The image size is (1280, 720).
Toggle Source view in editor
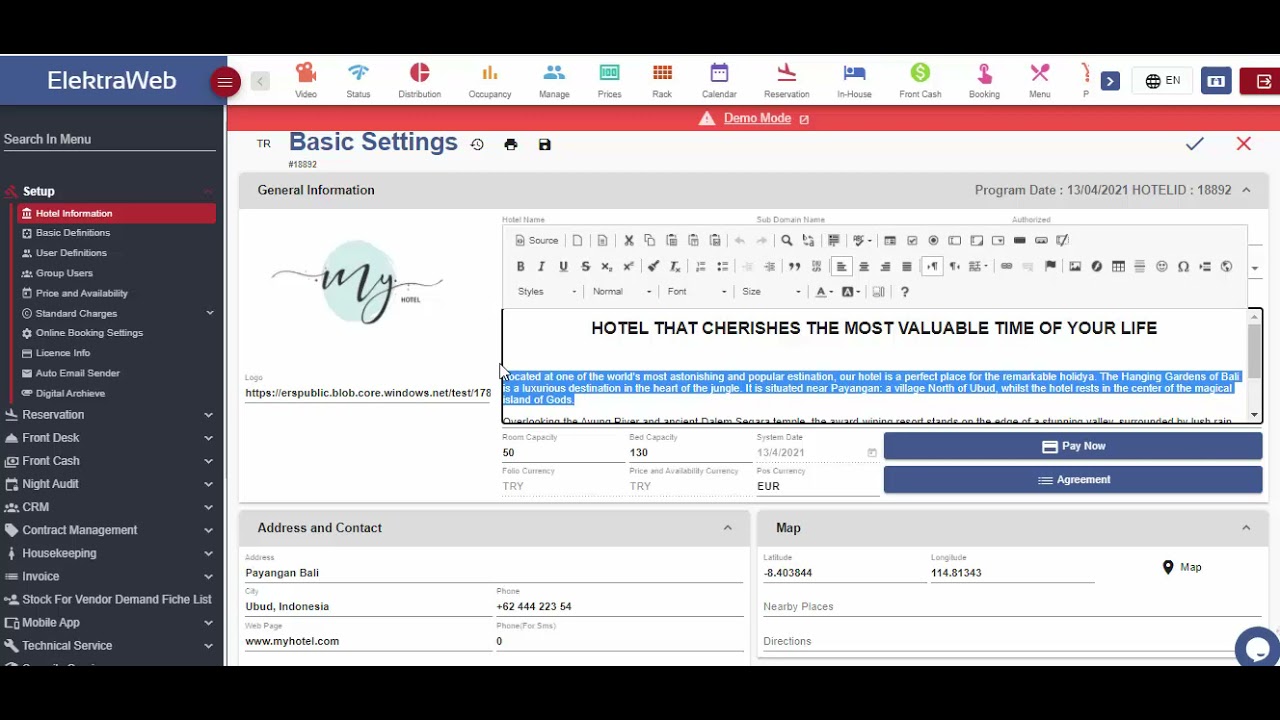[537, 240]
